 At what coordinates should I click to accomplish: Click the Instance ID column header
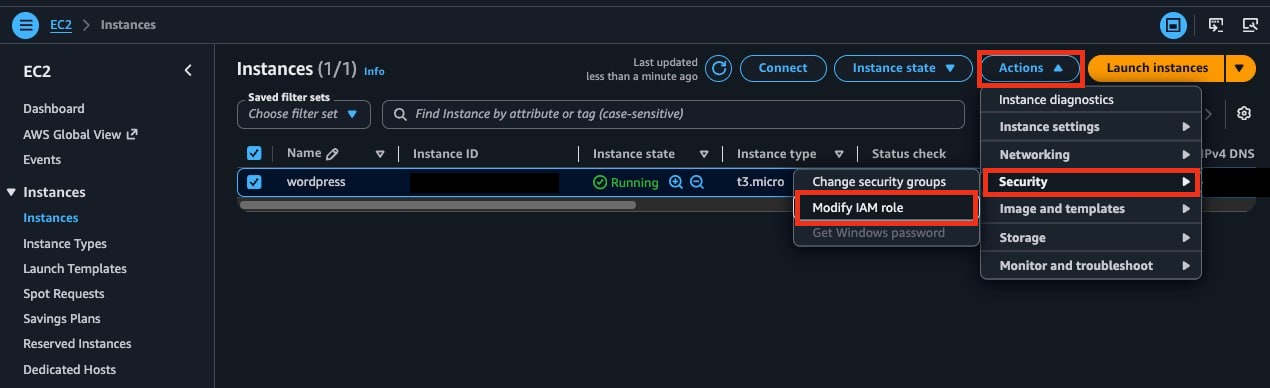(x=446, y=154)
